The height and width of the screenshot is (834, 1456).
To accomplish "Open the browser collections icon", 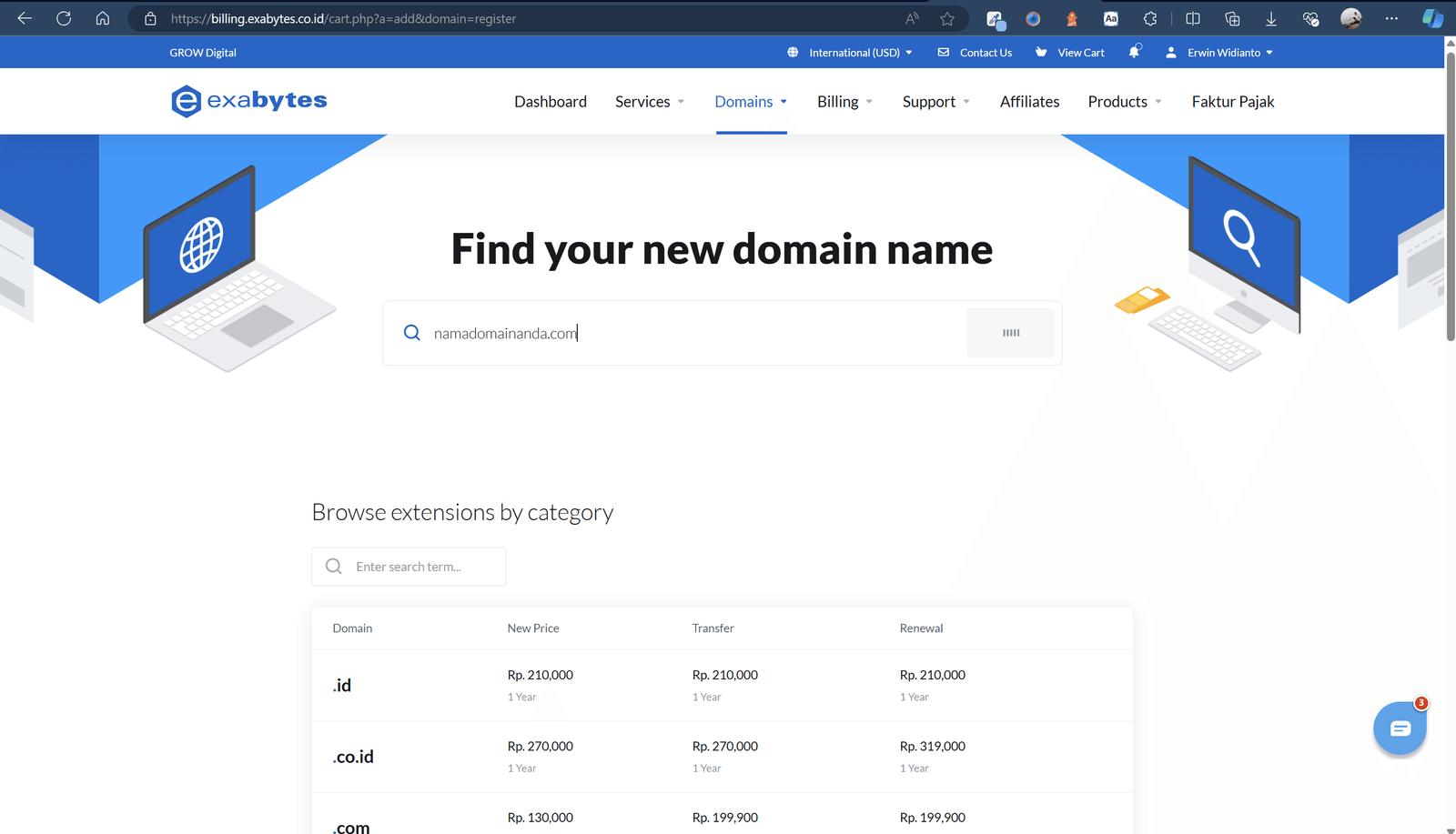I will pyautogui.click(x=1232, y=18).
